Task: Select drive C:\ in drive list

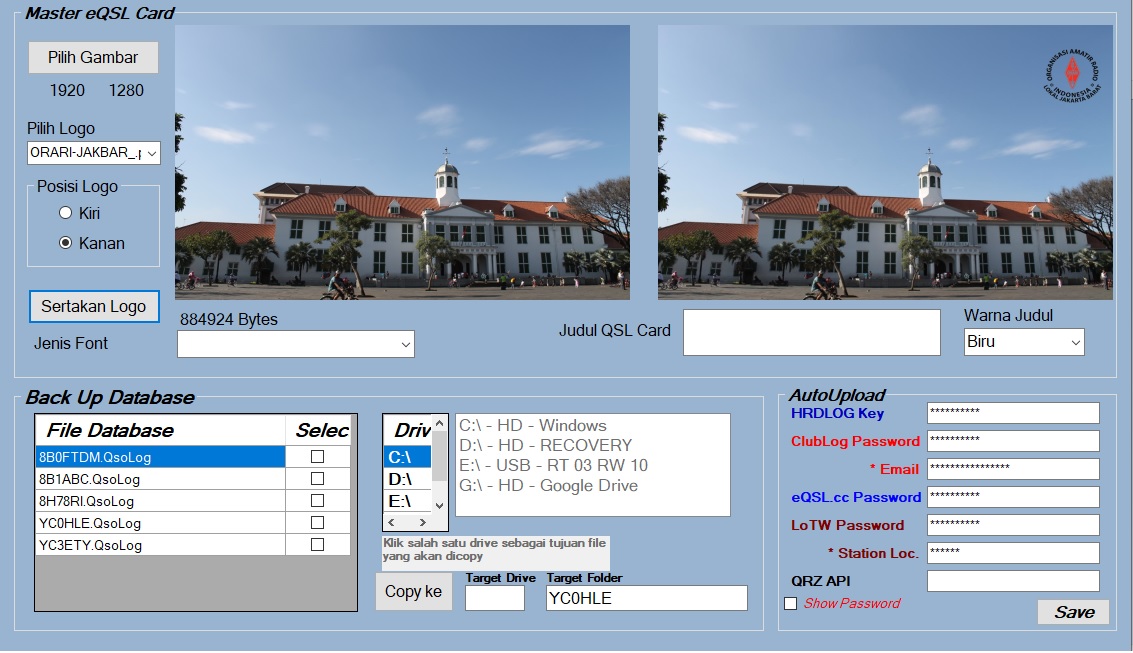Action: pyautogui.click(x=408, y=457)
